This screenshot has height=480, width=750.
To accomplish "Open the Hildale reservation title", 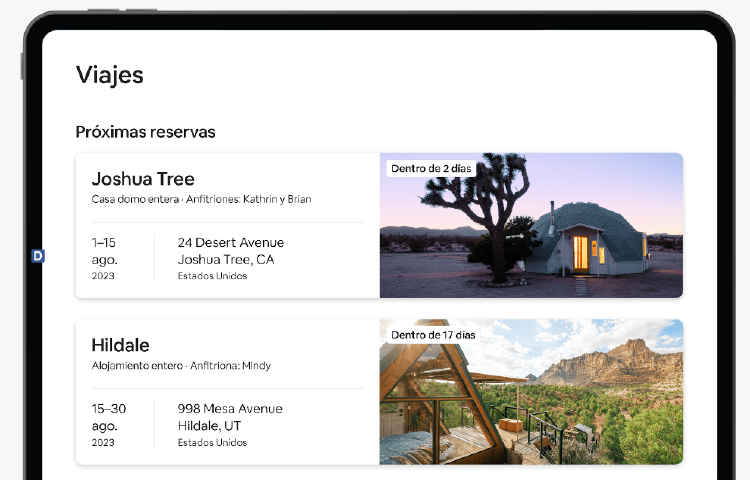I will [120, 345].
